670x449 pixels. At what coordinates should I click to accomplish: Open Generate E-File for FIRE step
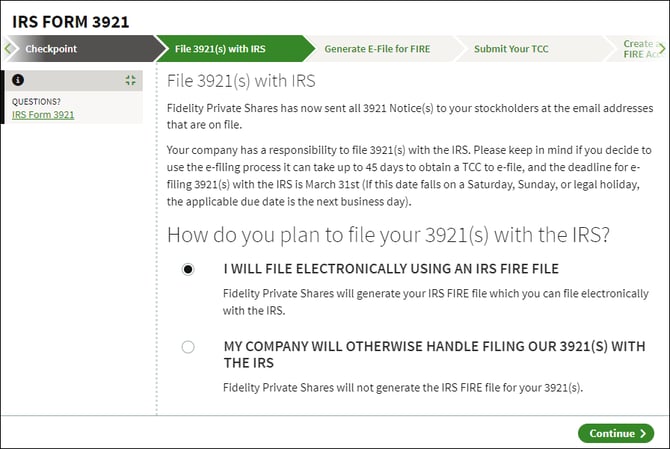point(377,49)
